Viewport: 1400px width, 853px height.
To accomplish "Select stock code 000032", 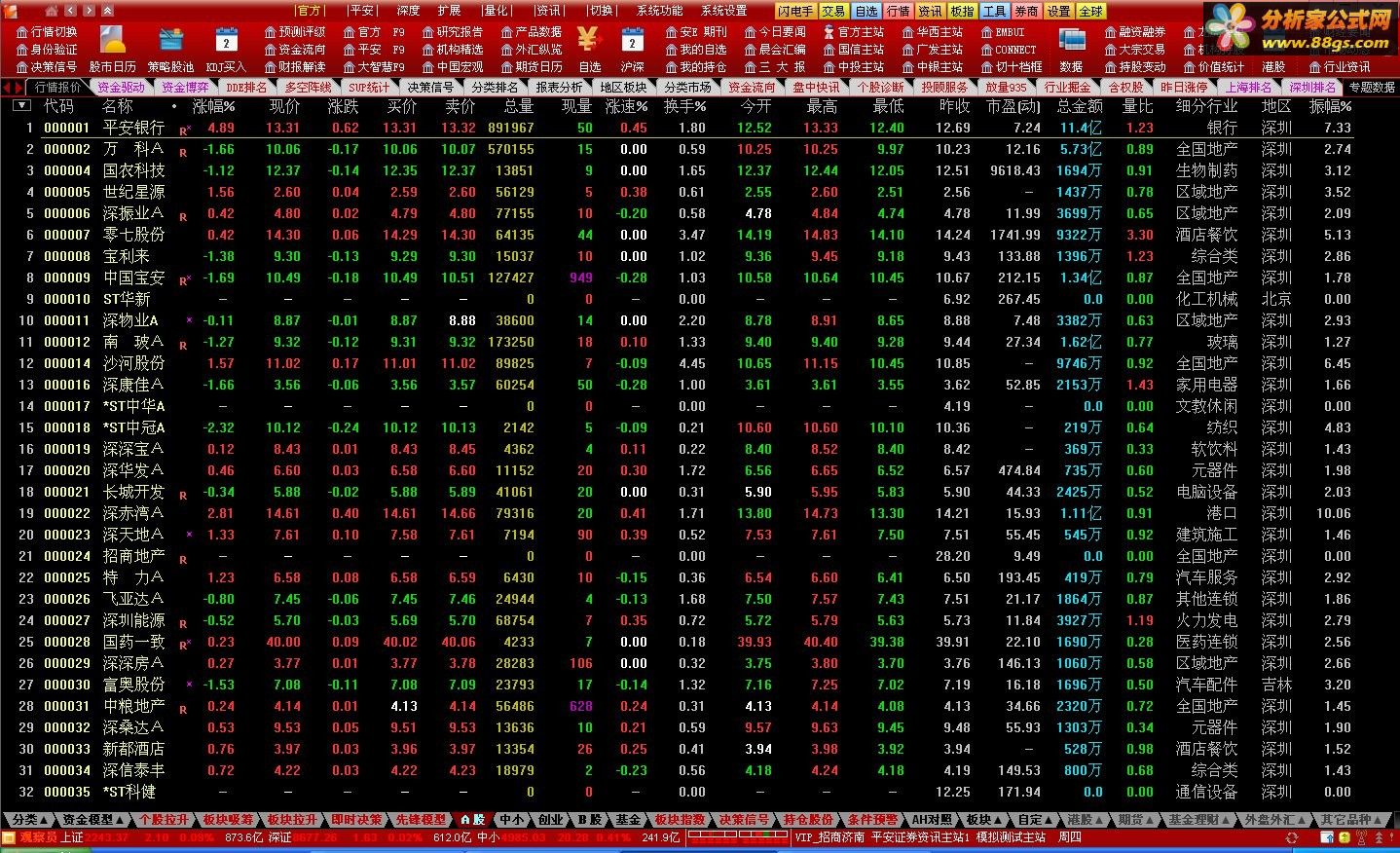I will (x=67, y=727).
